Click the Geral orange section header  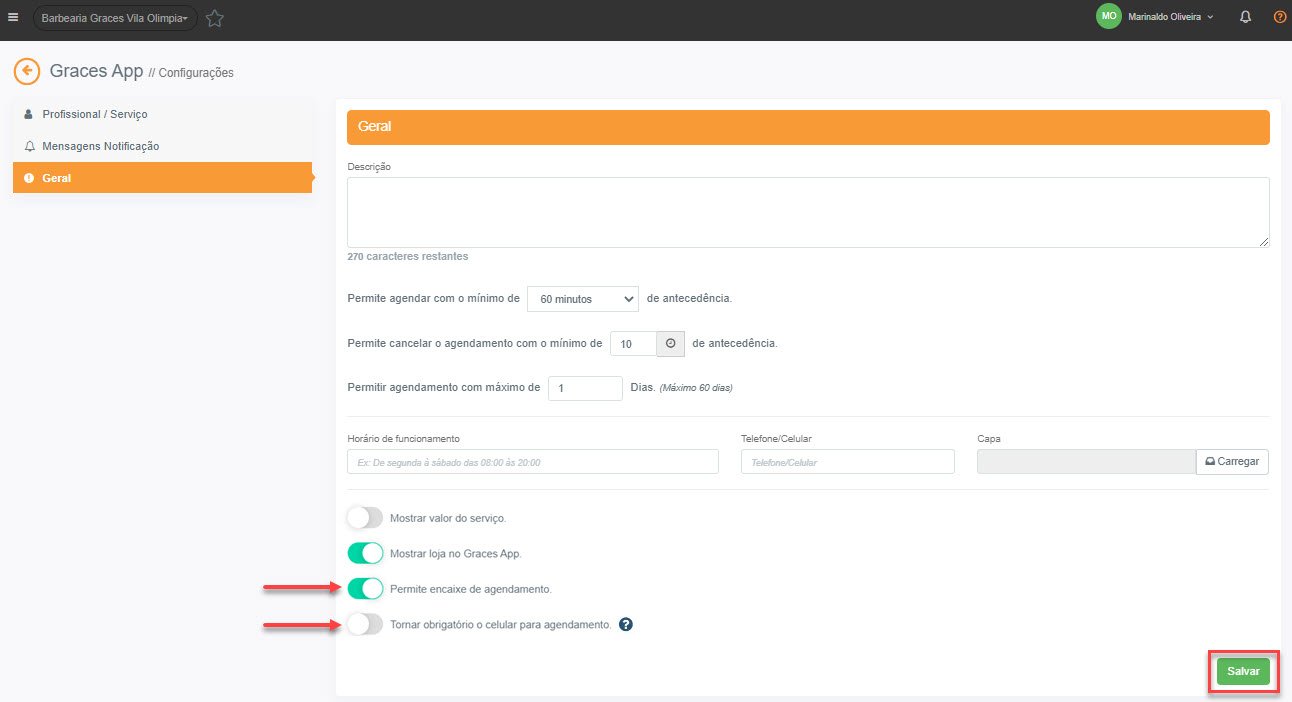[x=808, y=127]
